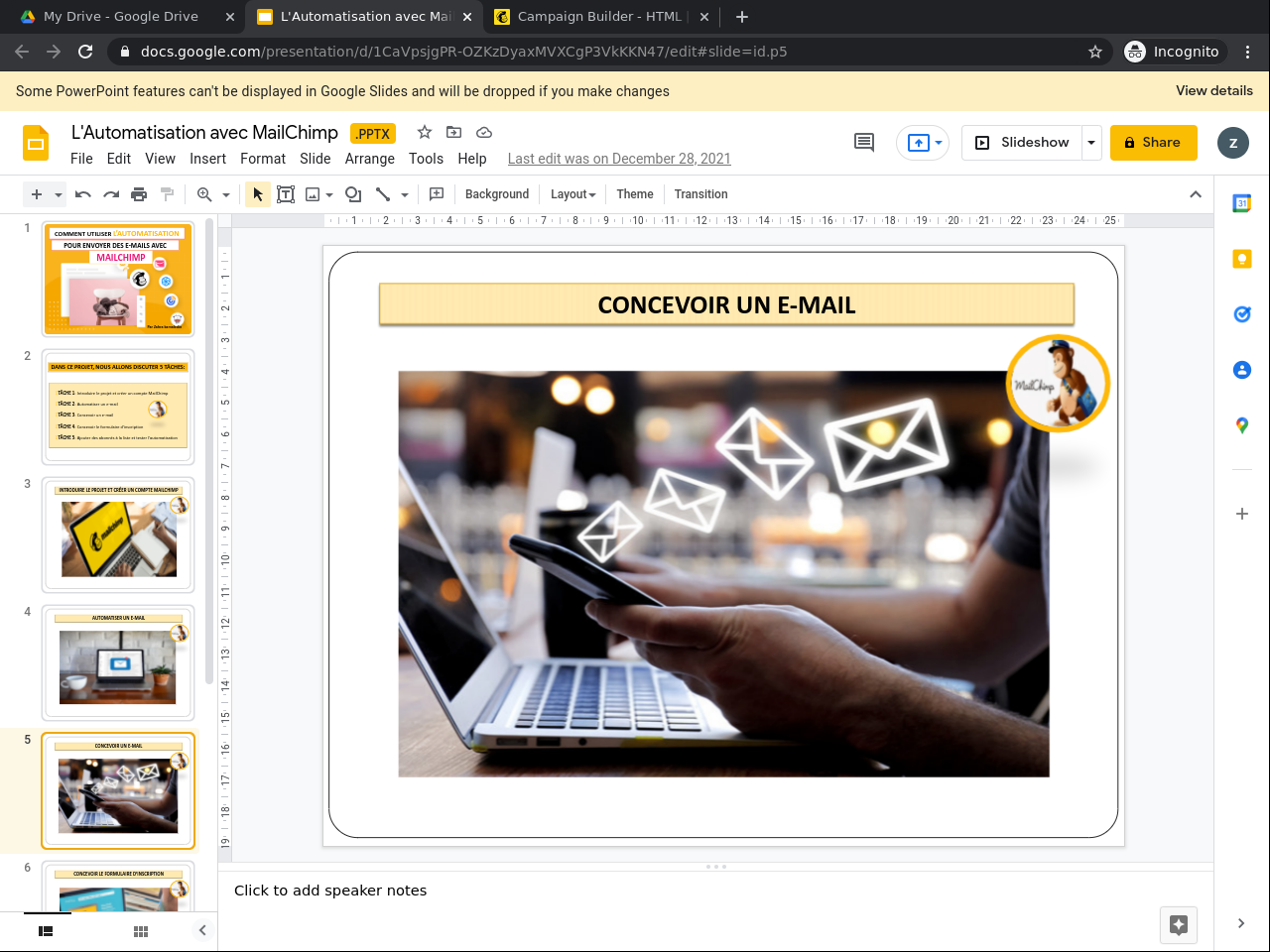Open the Last edit history link
The width and height of the screenshot is (1270, 952).
(619, 159)
